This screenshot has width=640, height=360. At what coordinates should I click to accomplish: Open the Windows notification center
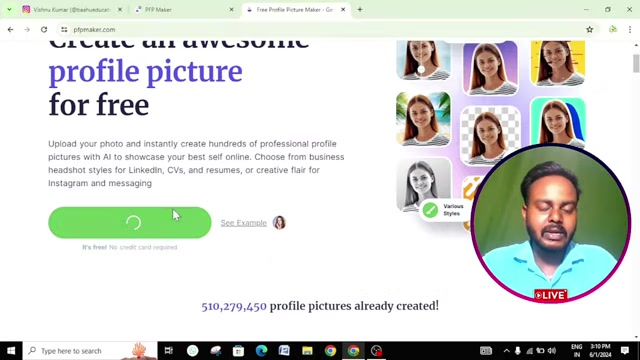625,351
